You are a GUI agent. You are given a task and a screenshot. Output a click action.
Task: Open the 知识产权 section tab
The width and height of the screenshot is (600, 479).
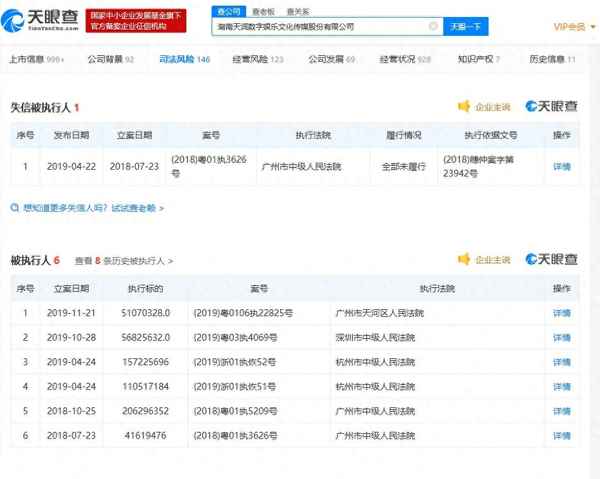click(x=479, y=59)
